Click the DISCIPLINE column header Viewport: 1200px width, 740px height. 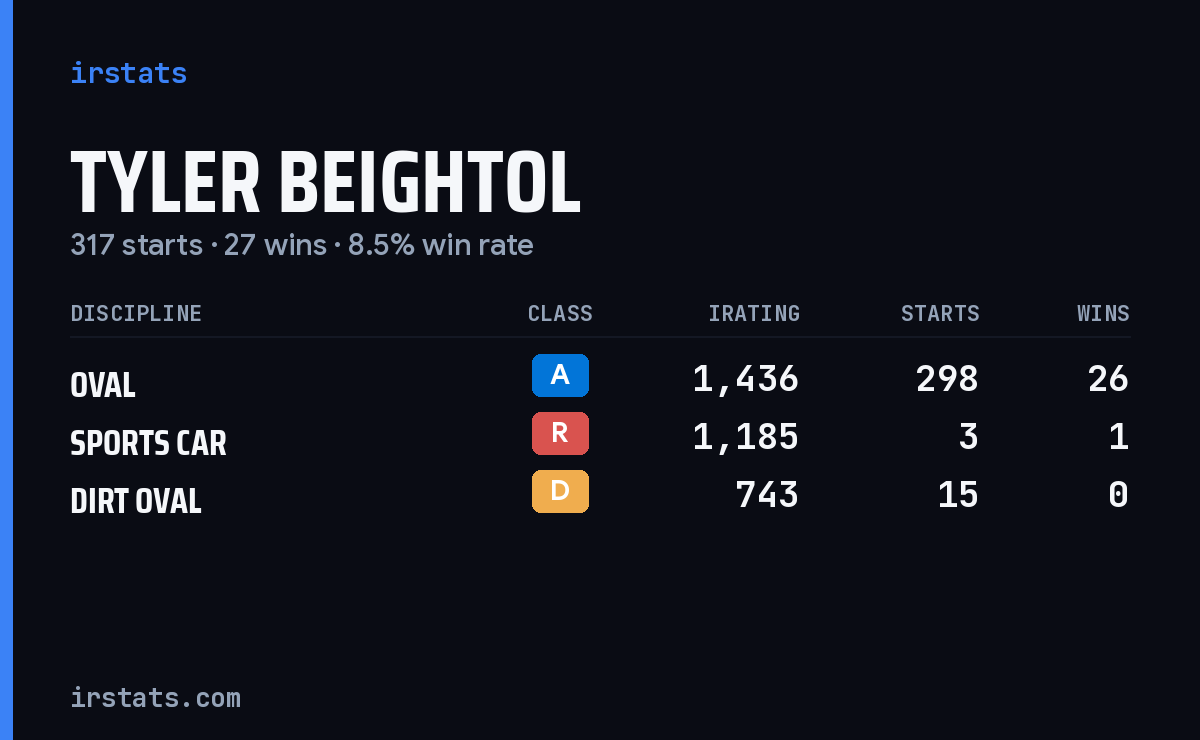[x=136, y=314]
